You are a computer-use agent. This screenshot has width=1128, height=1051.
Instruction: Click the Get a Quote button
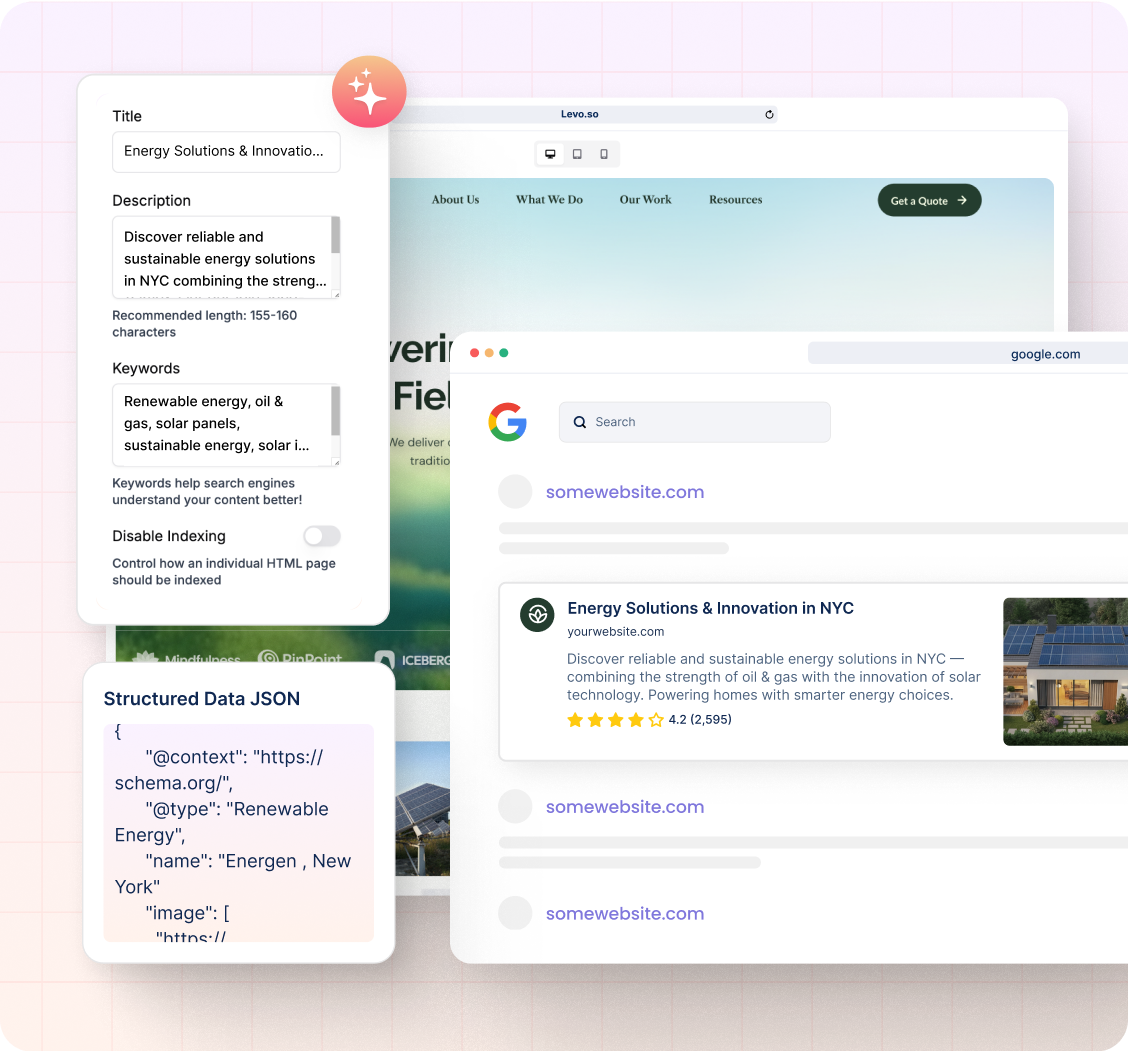tap(929, 201)
